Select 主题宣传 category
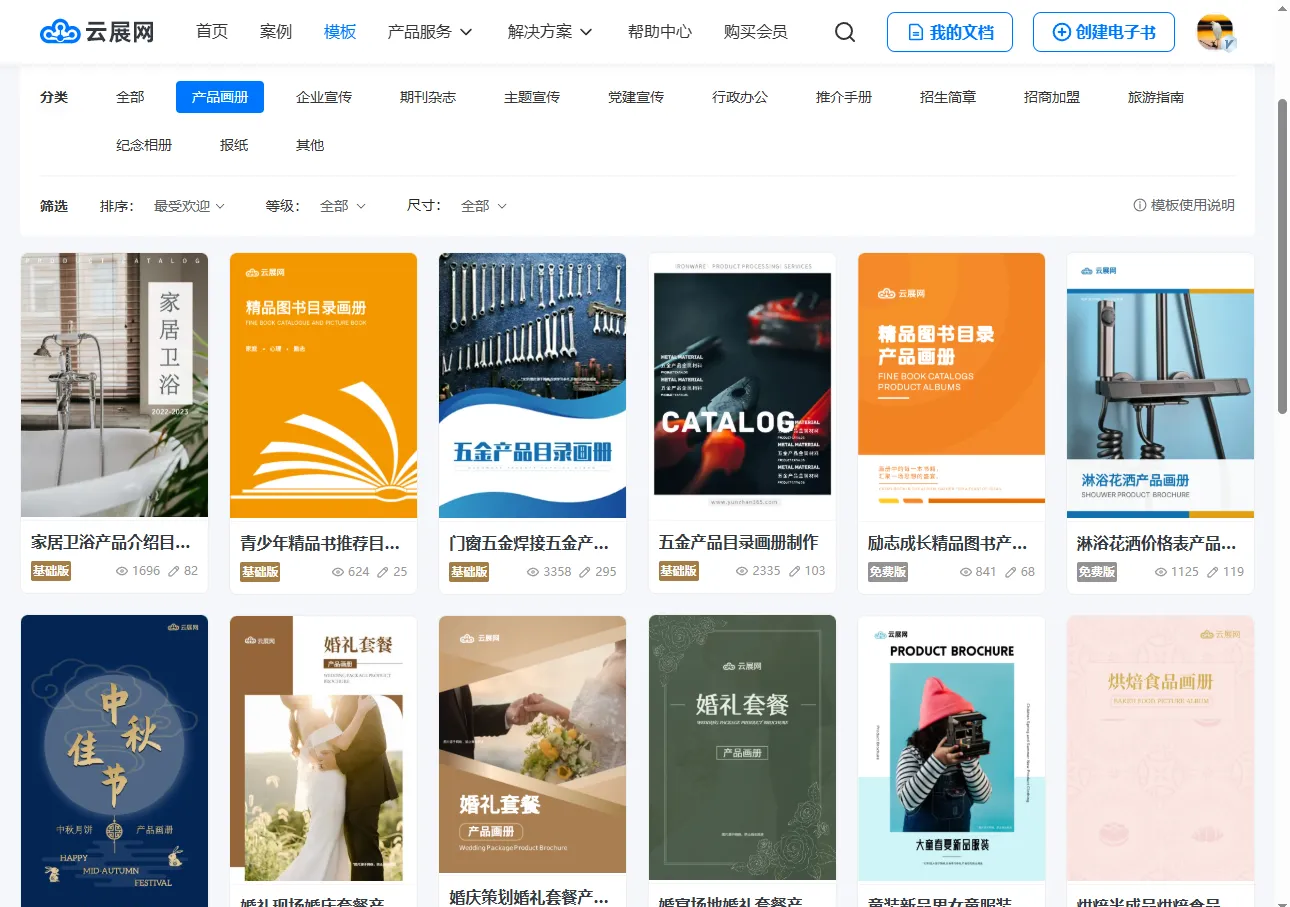 (532, 97)
